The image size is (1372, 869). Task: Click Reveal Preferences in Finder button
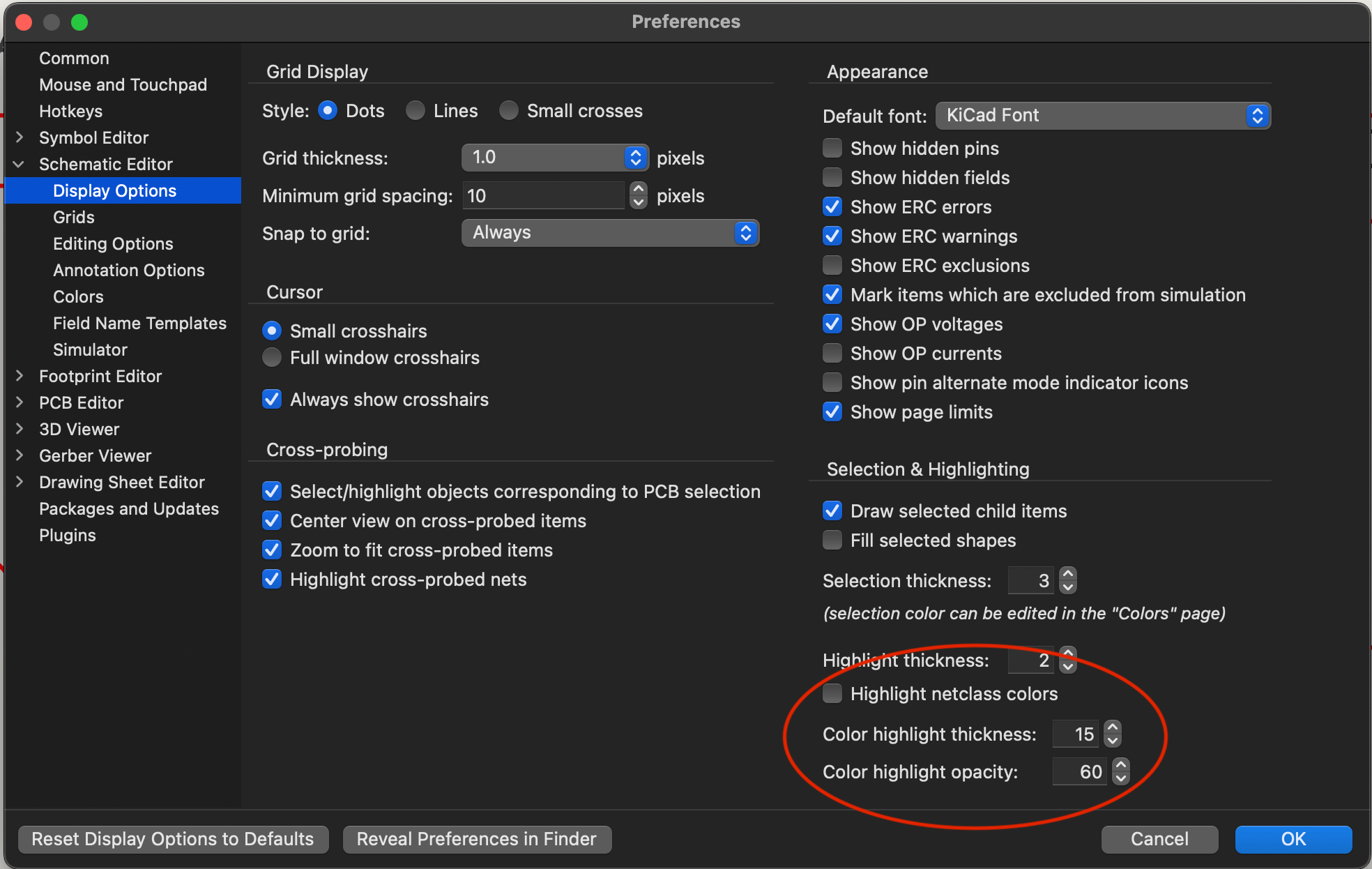(x=477, y=839)
